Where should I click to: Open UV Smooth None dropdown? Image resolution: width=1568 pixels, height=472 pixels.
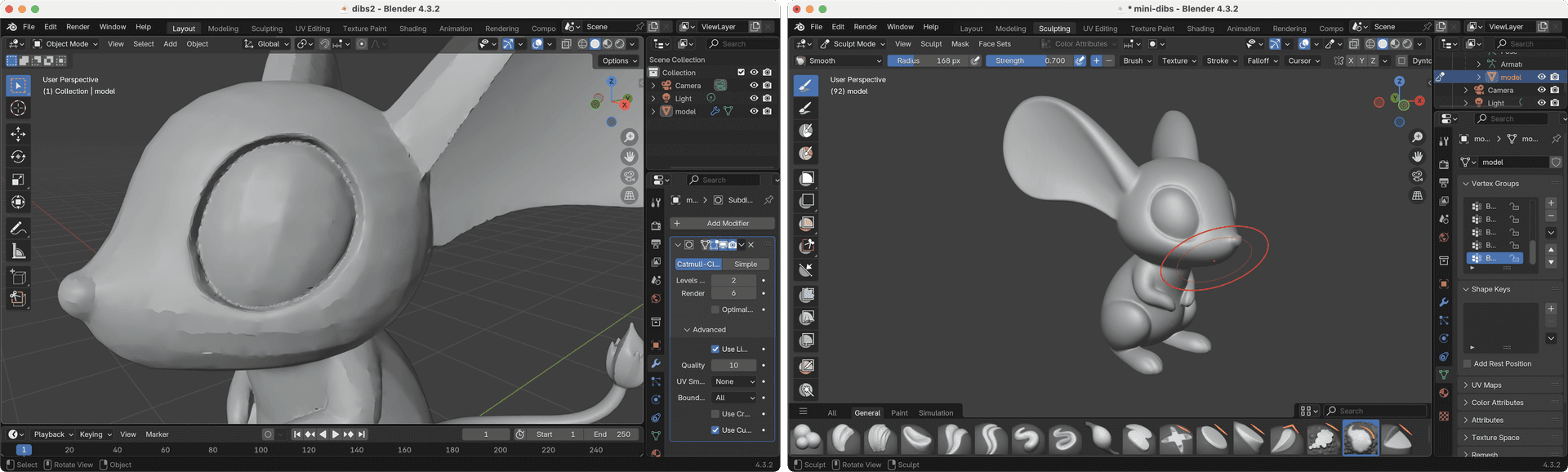pyautogui.click(x=734, y=381)
